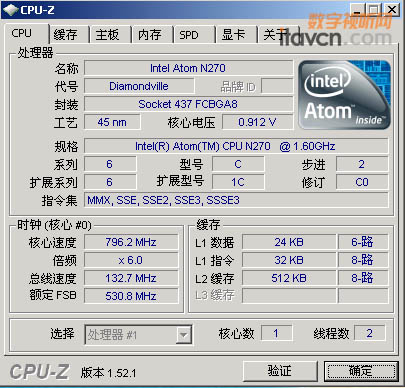This screenshot has height=388, width=405.
Task: Maximize the CPU-Z window
Action: click(x=374, y=9)
